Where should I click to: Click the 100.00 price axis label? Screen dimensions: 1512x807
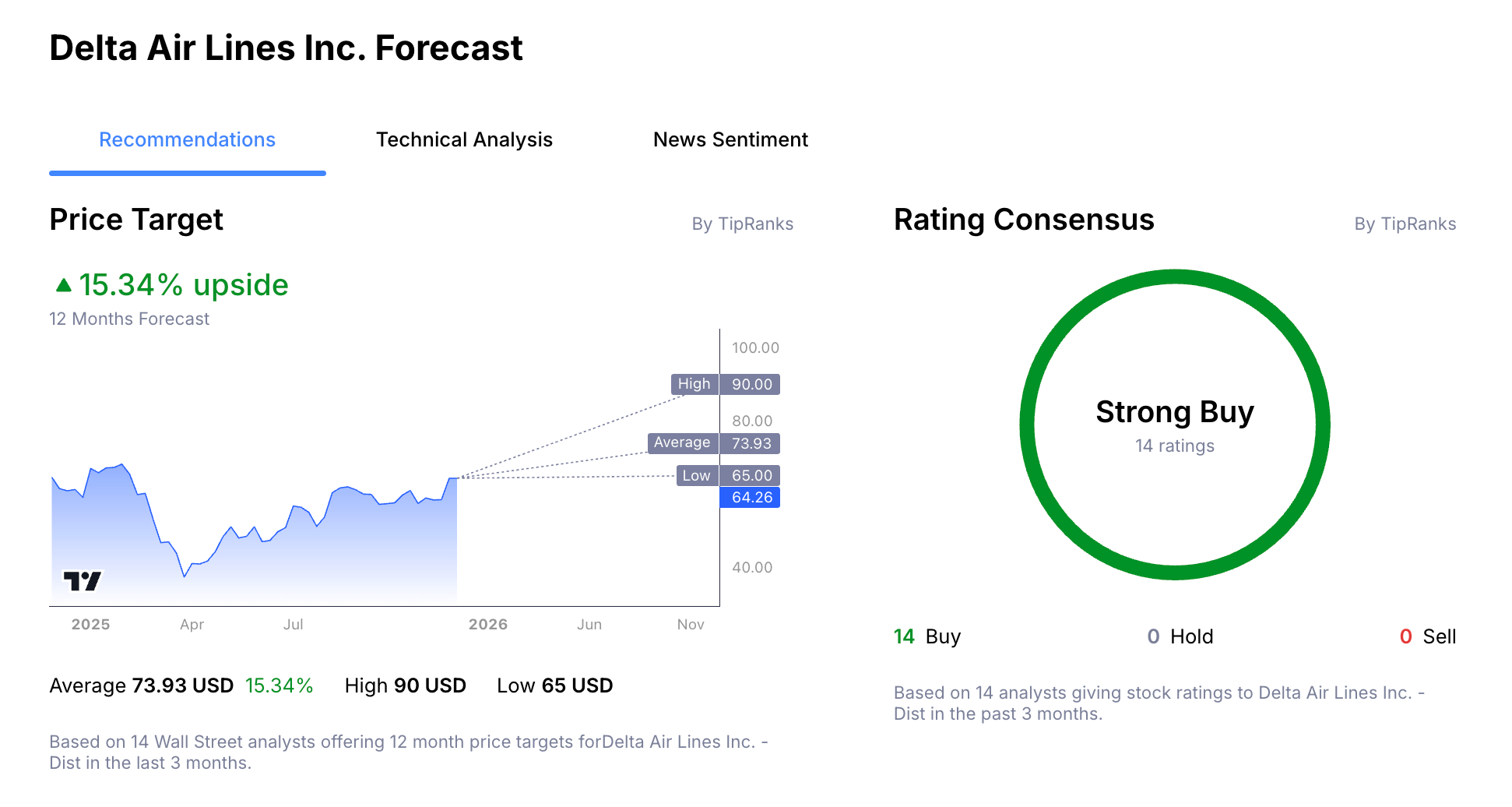tap(754, 348)
